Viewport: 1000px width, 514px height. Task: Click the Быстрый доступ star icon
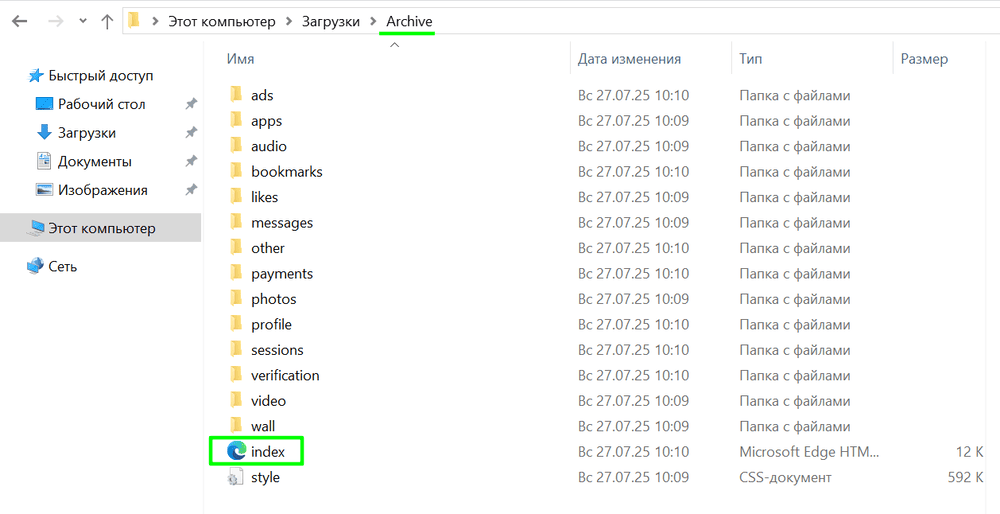point(35,76)
